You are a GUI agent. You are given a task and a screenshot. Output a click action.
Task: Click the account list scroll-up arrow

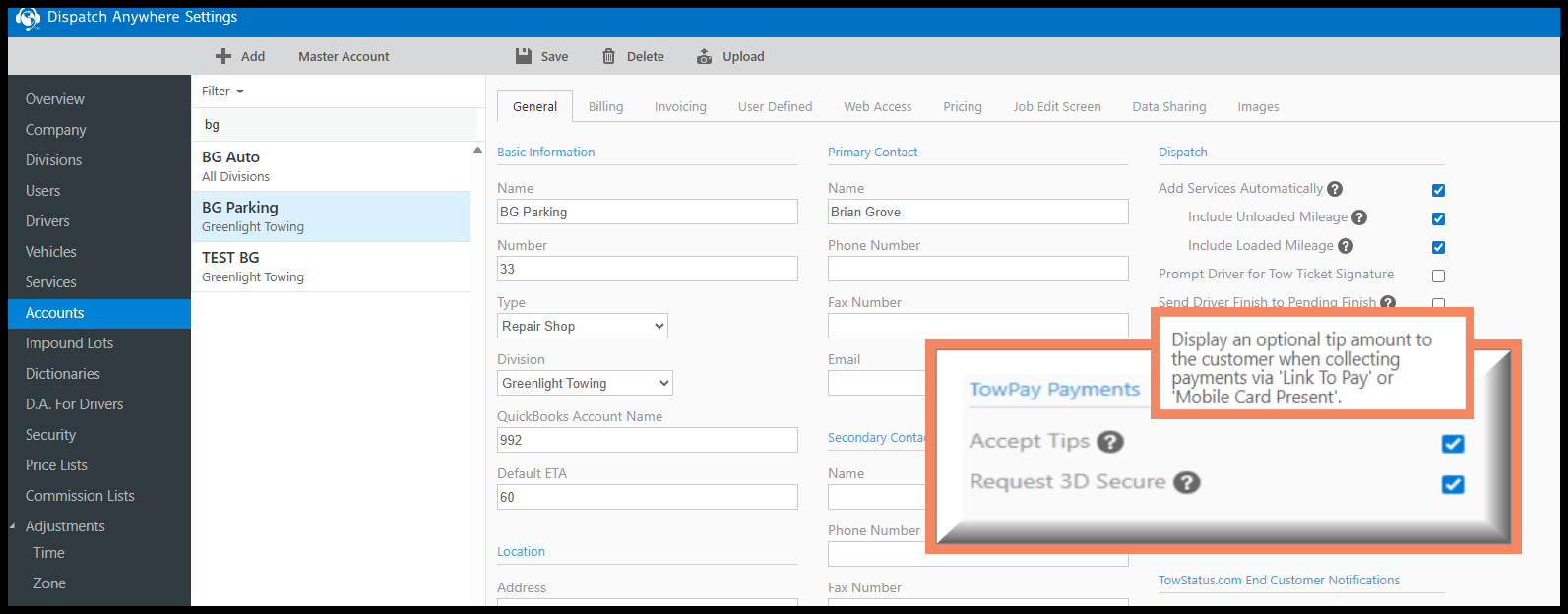(x=477, y=151)
